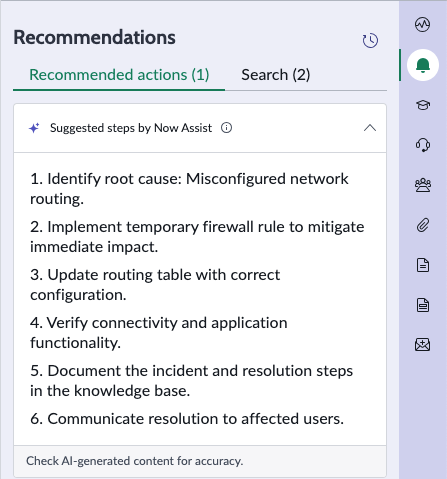Click the info icon beside Now Assist
Image resolution: width=447 pixels, height=479 pixels.
pyautogui.click(x=226, y=128)
